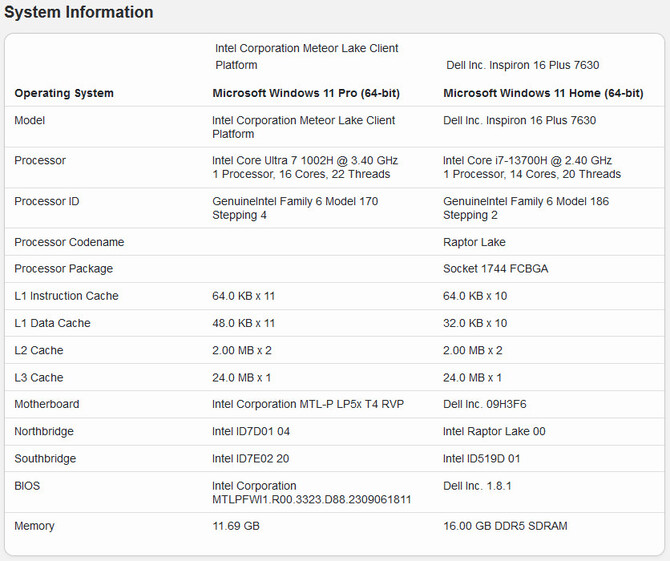
Task: Click the 'Processor' row label
Action: (40, 161)
